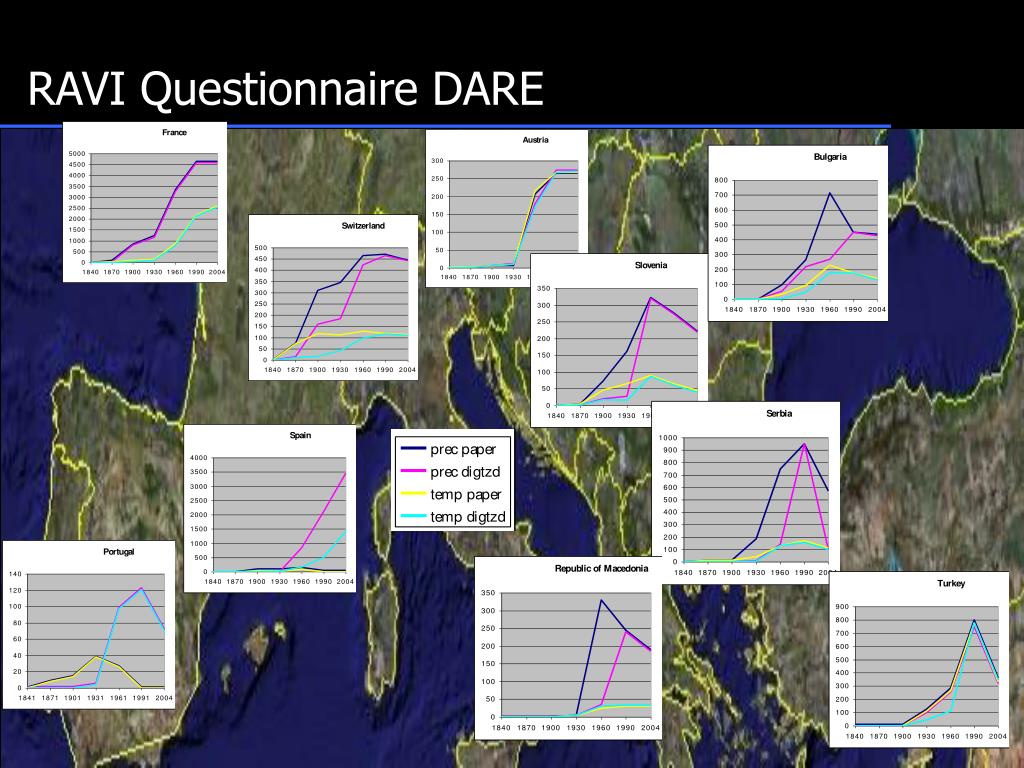Click the Bulgaria chart plot area

[x=806, y=240]
